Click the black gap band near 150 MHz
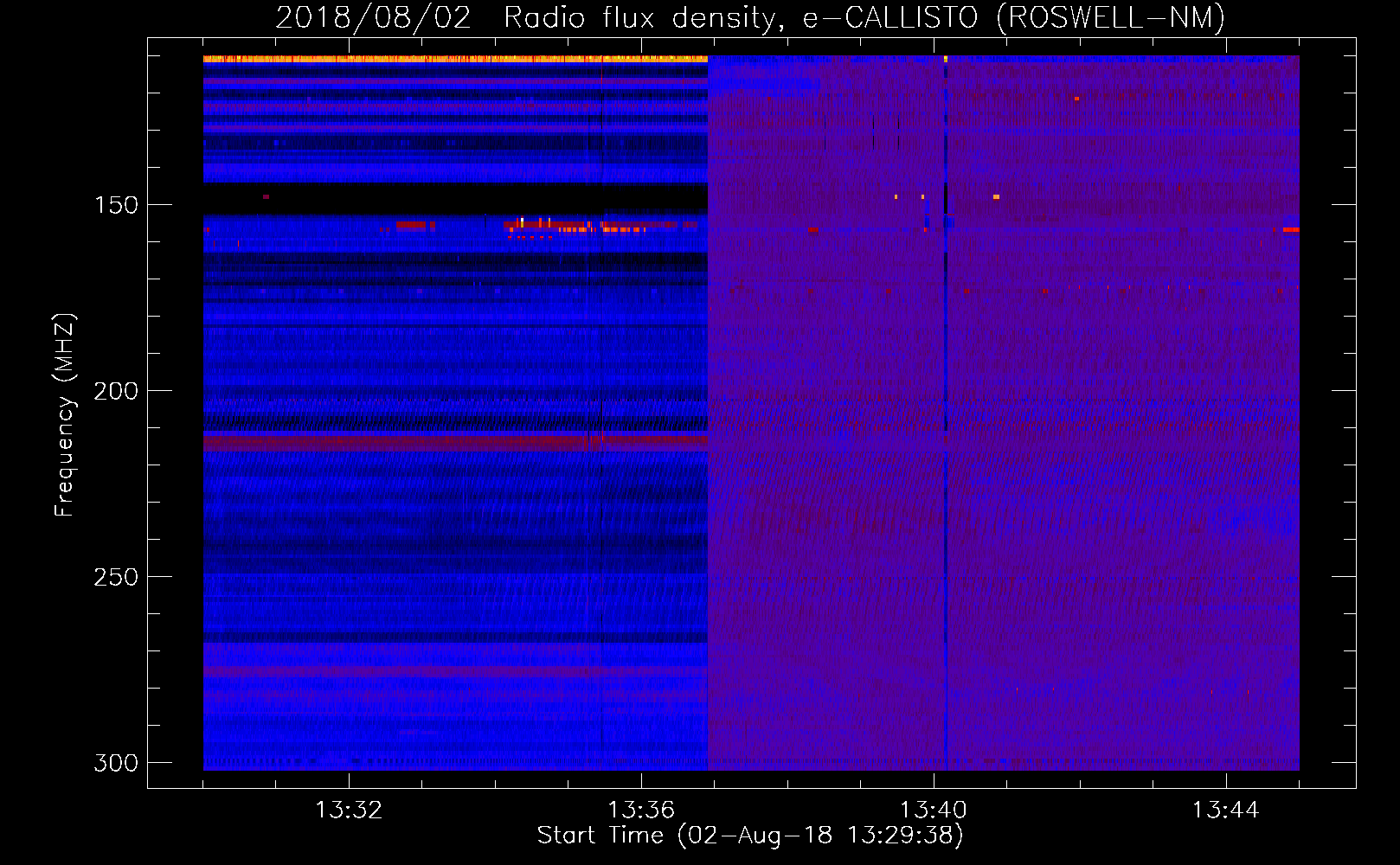Image resolution: width=1400 pixels, height=865 pixels. pyautogui.click(x=455, y=199)
